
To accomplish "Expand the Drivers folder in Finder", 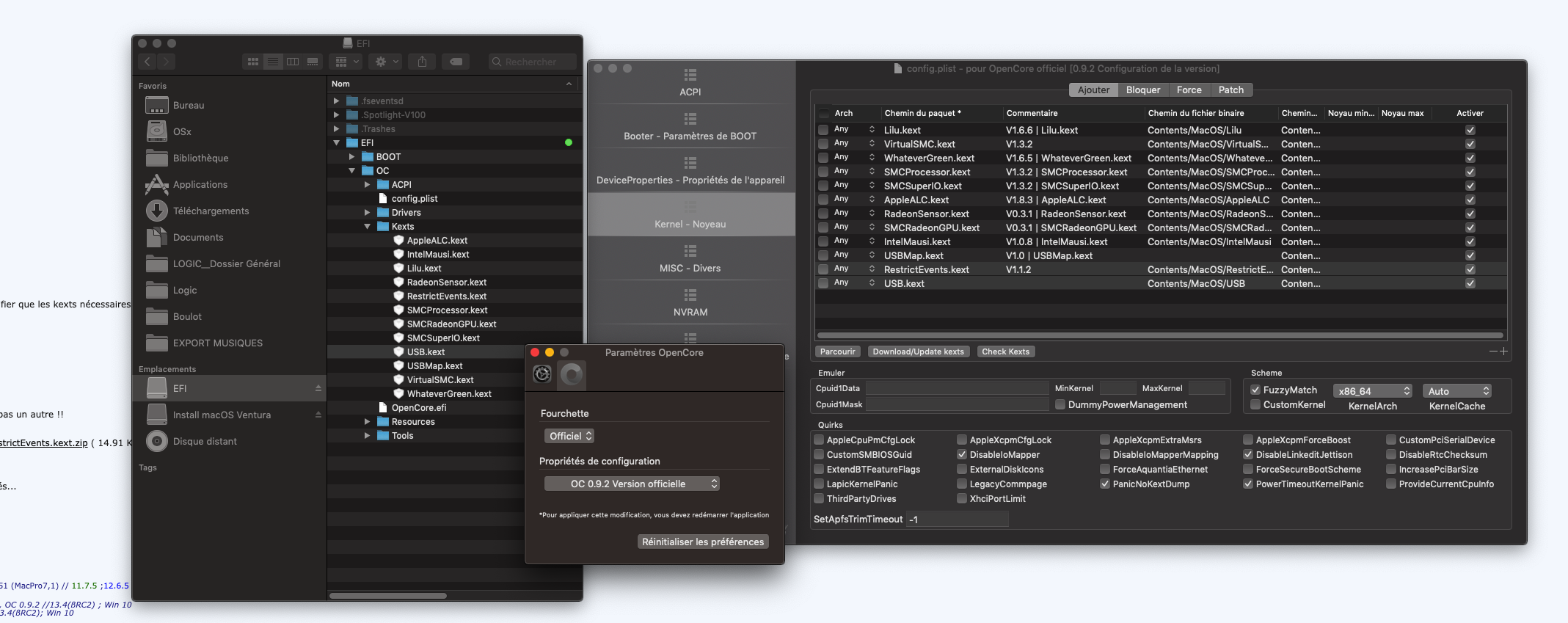I will click(368, 213).
